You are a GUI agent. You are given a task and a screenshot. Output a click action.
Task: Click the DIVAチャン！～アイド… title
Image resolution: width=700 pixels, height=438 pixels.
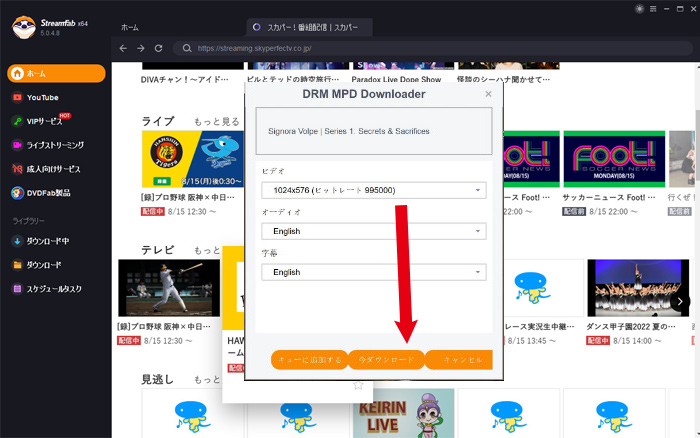tap(185, 79)
